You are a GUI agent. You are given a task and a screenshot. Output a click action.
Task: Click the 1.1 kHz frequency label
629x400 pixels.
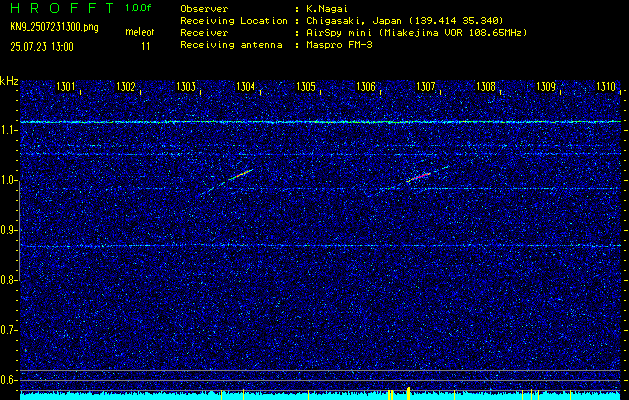click(8, 130)
